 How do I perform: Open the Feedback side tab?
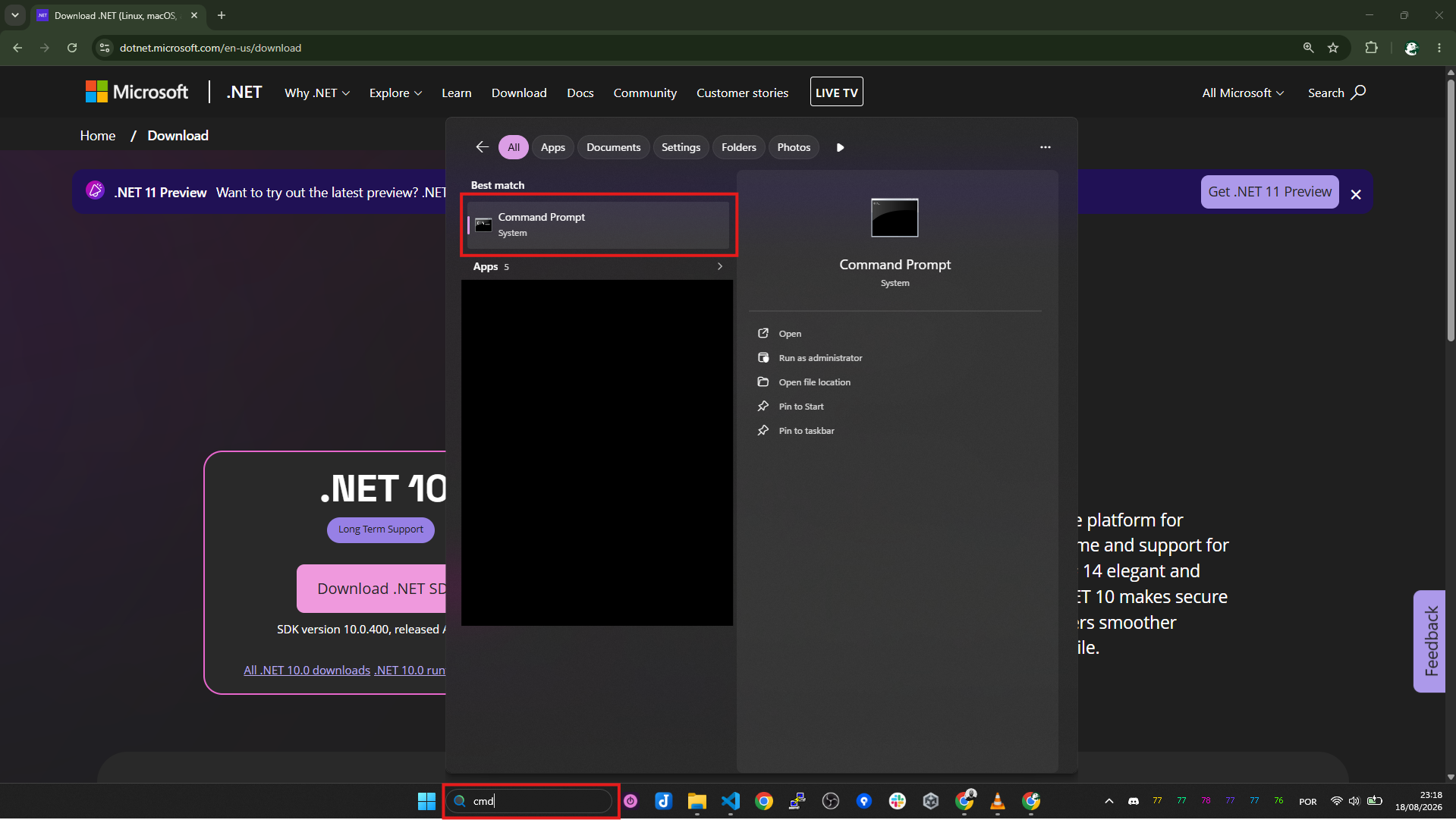click(x=1429, y=642)
